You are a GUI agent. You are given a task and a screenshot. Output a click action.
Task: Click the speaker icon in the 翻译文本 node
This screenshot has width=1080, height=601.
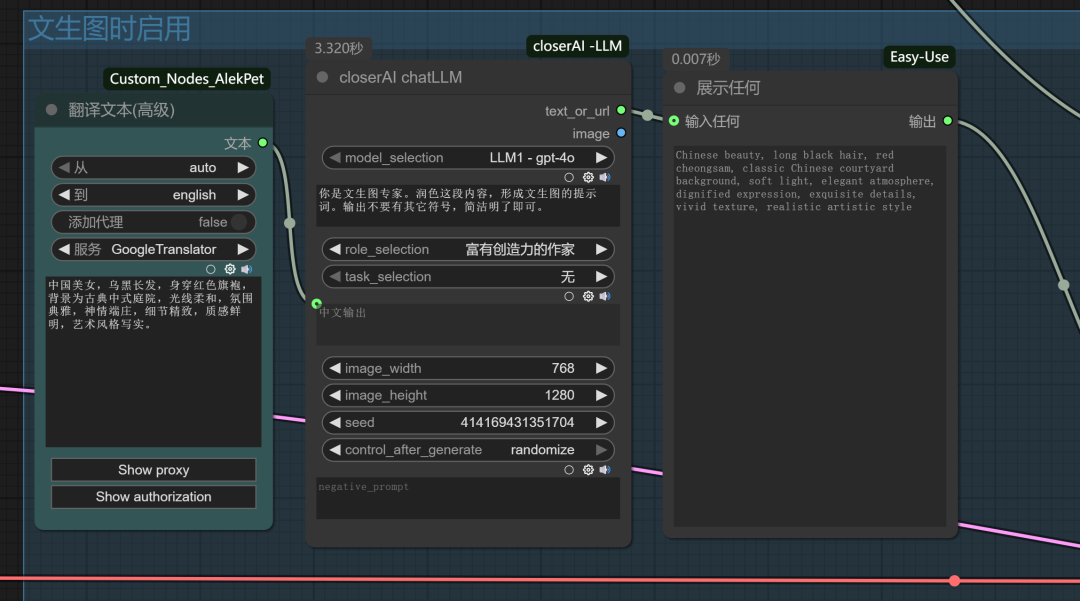(247, 269)
